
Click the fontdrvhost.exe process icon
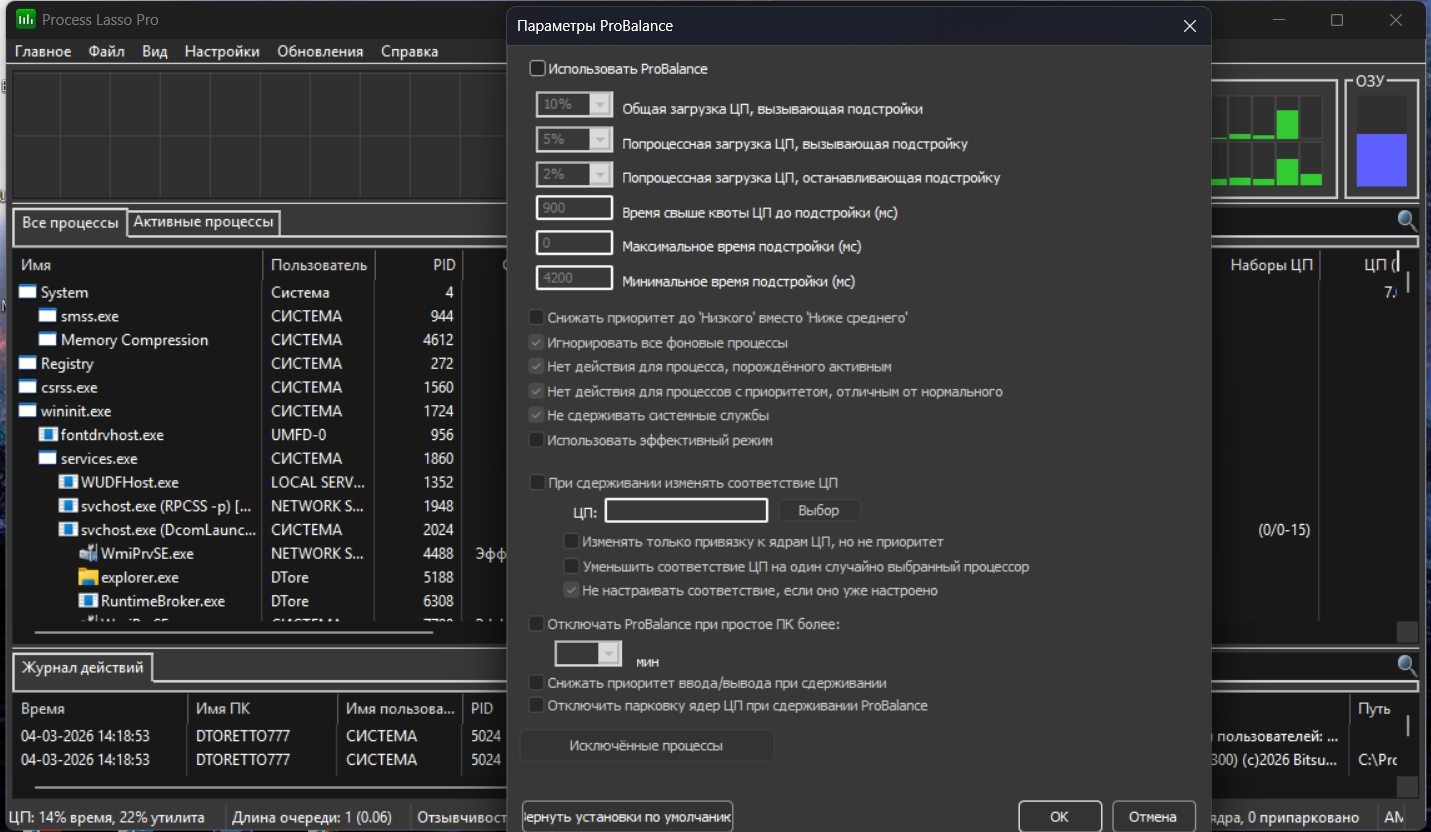[x=48, y=435]
